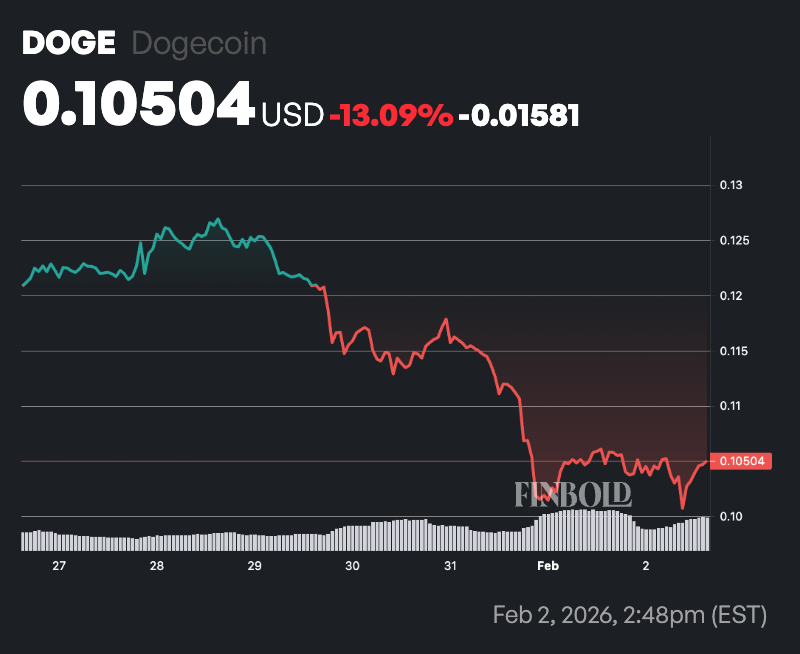Click the 0.125 price axis label

coord(735,241)
